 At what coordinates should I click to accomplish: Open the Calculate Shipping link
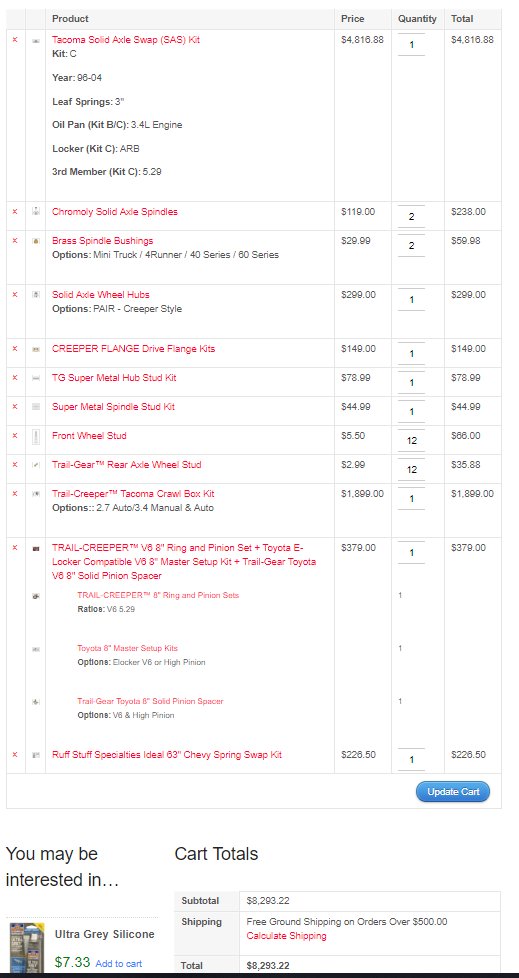pos(286,936)
